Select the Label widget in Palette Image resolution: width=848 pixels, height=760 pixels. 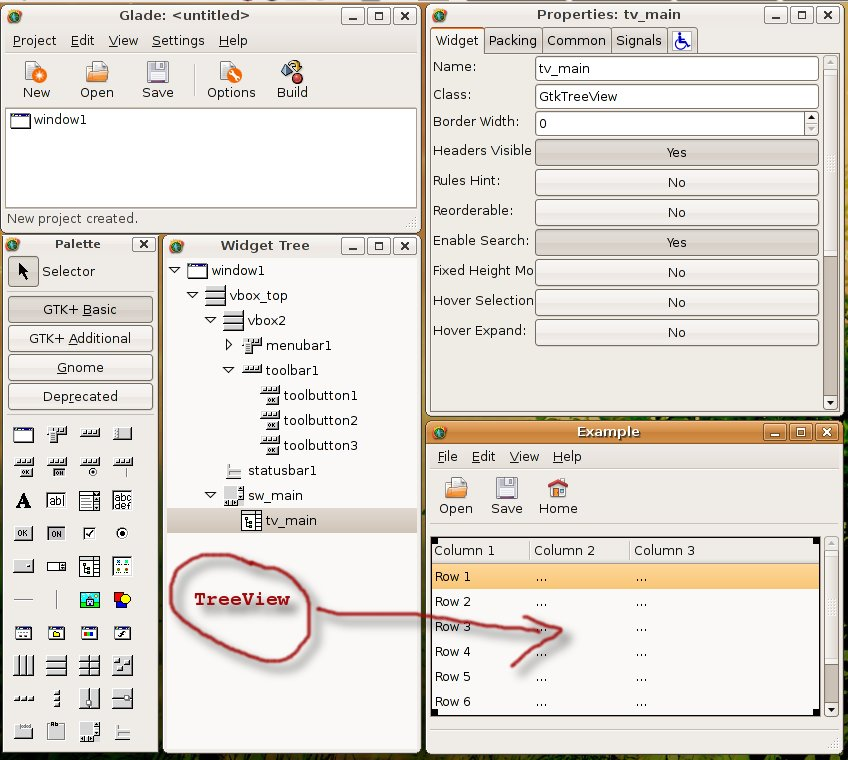point(24,500)
